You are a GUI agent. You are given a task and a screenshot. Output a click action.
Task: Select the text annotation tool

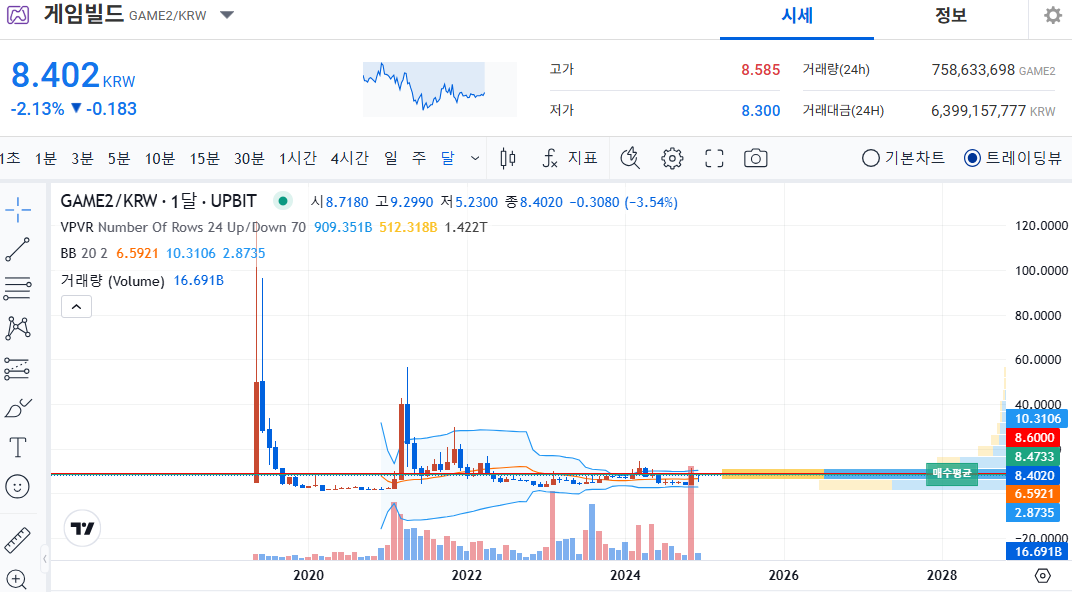(x=18, y=448)
